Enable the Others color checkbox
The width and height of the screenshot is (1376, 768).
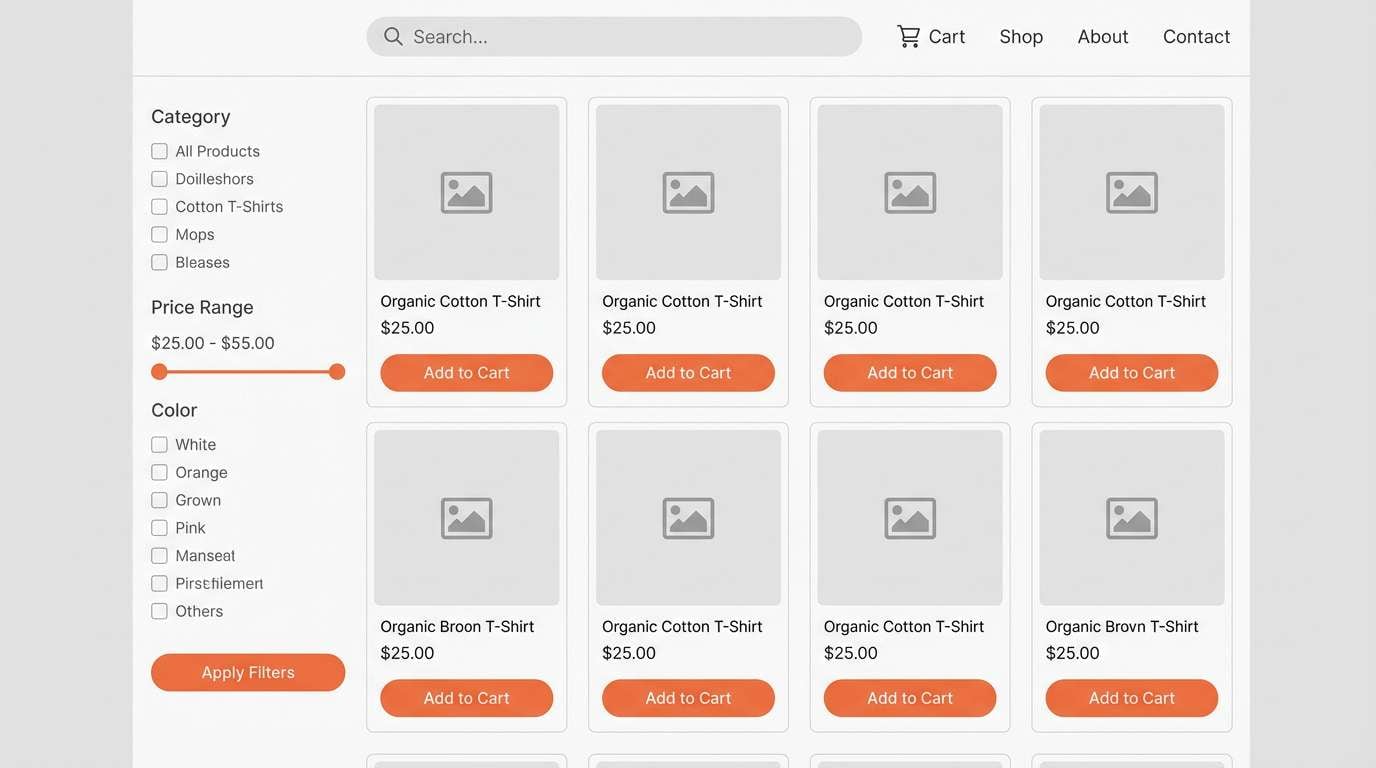(x=159, y=611)
